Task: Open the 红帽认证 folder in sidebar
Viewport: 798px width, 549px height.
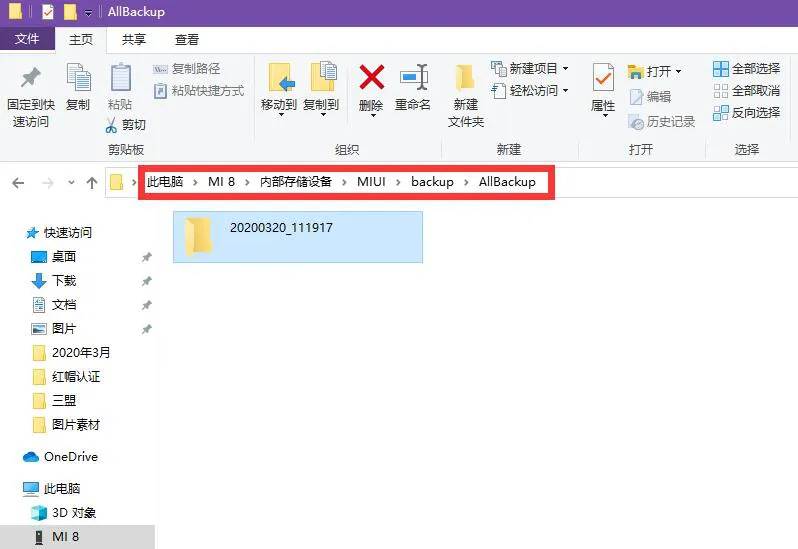Action: coord(66,377)
